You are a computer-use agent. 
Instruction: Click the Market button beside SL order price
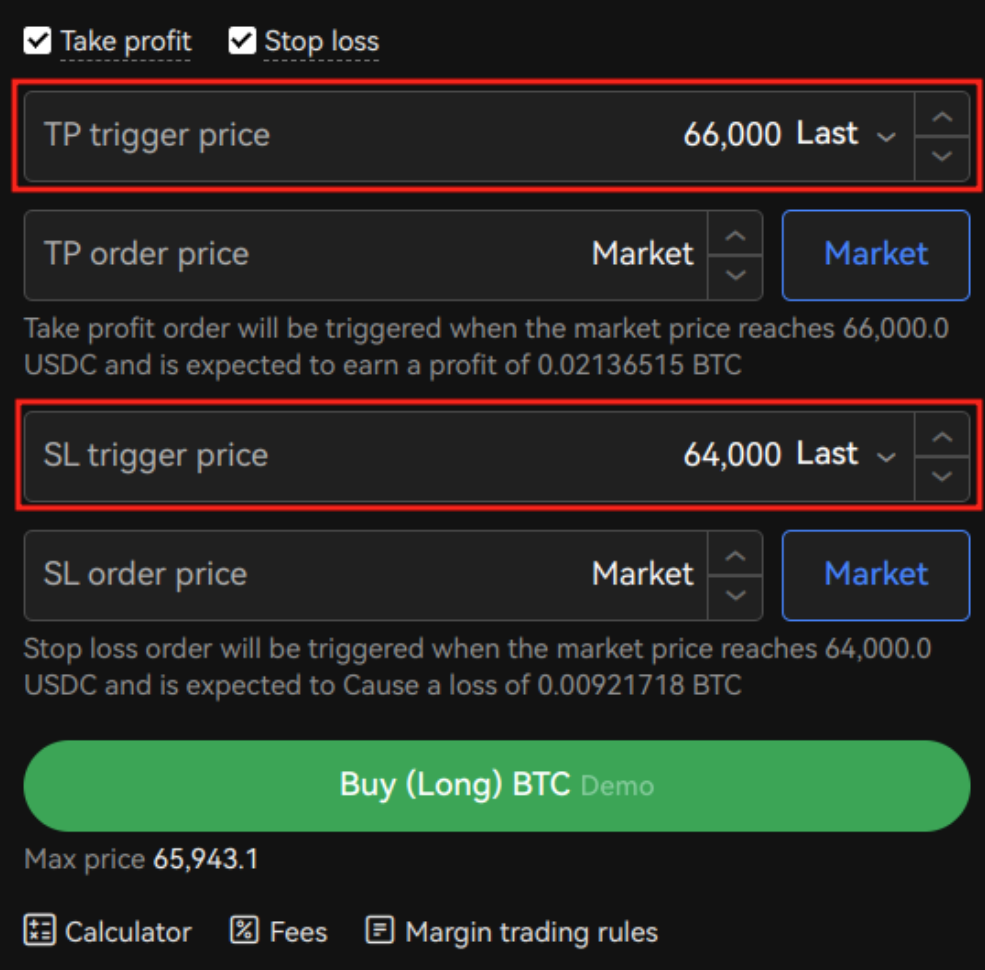(x=876, y=575)
